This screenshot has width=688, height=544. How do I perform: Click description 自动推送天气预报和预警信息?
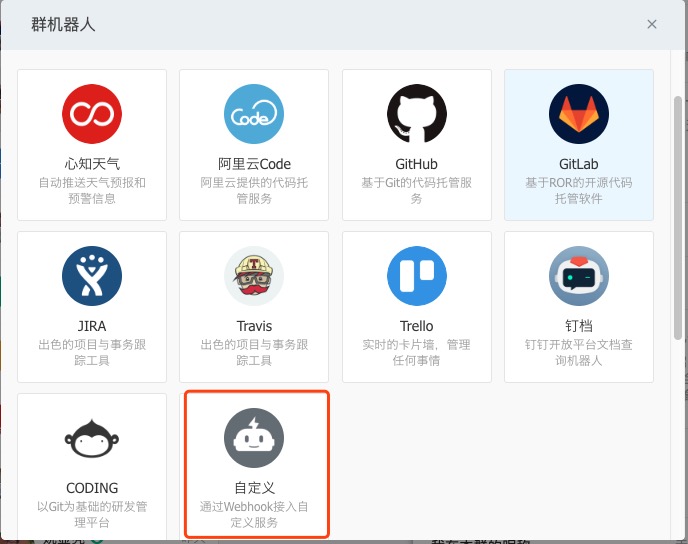click(x=92, y=190)
